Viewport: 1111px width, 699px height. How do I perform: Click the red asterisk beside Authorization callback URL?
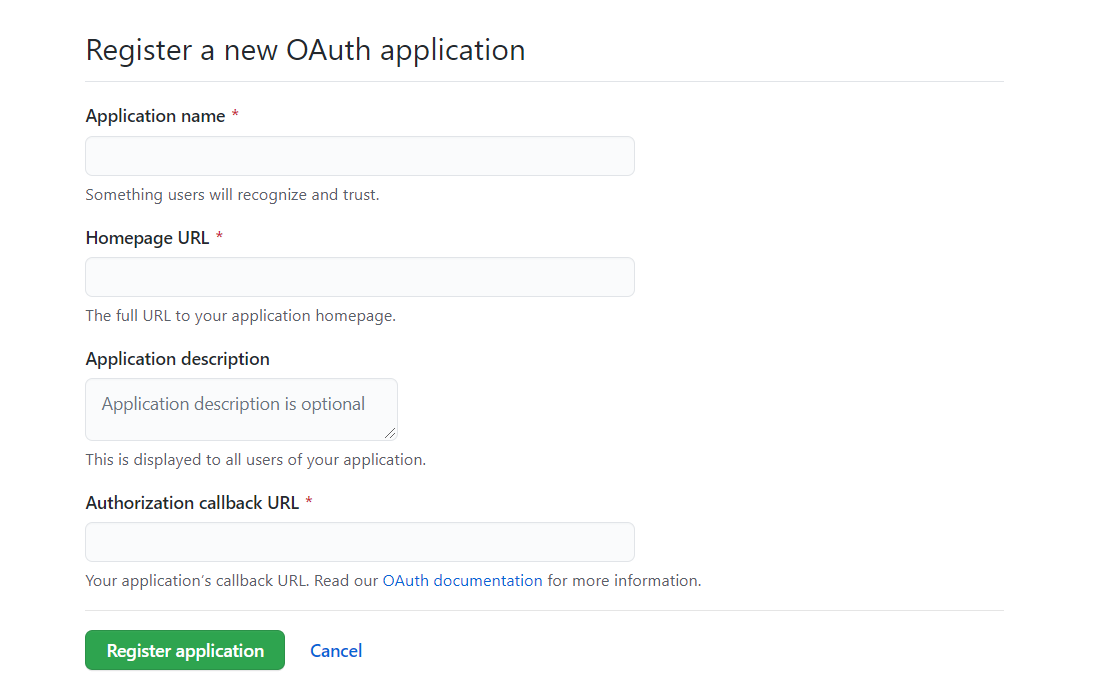point(309,503)
